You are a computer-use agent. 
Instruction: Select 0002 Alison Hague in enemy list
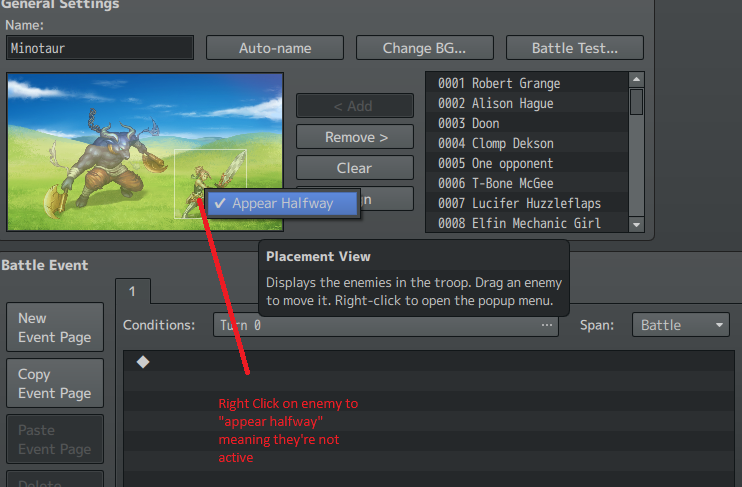527,103
